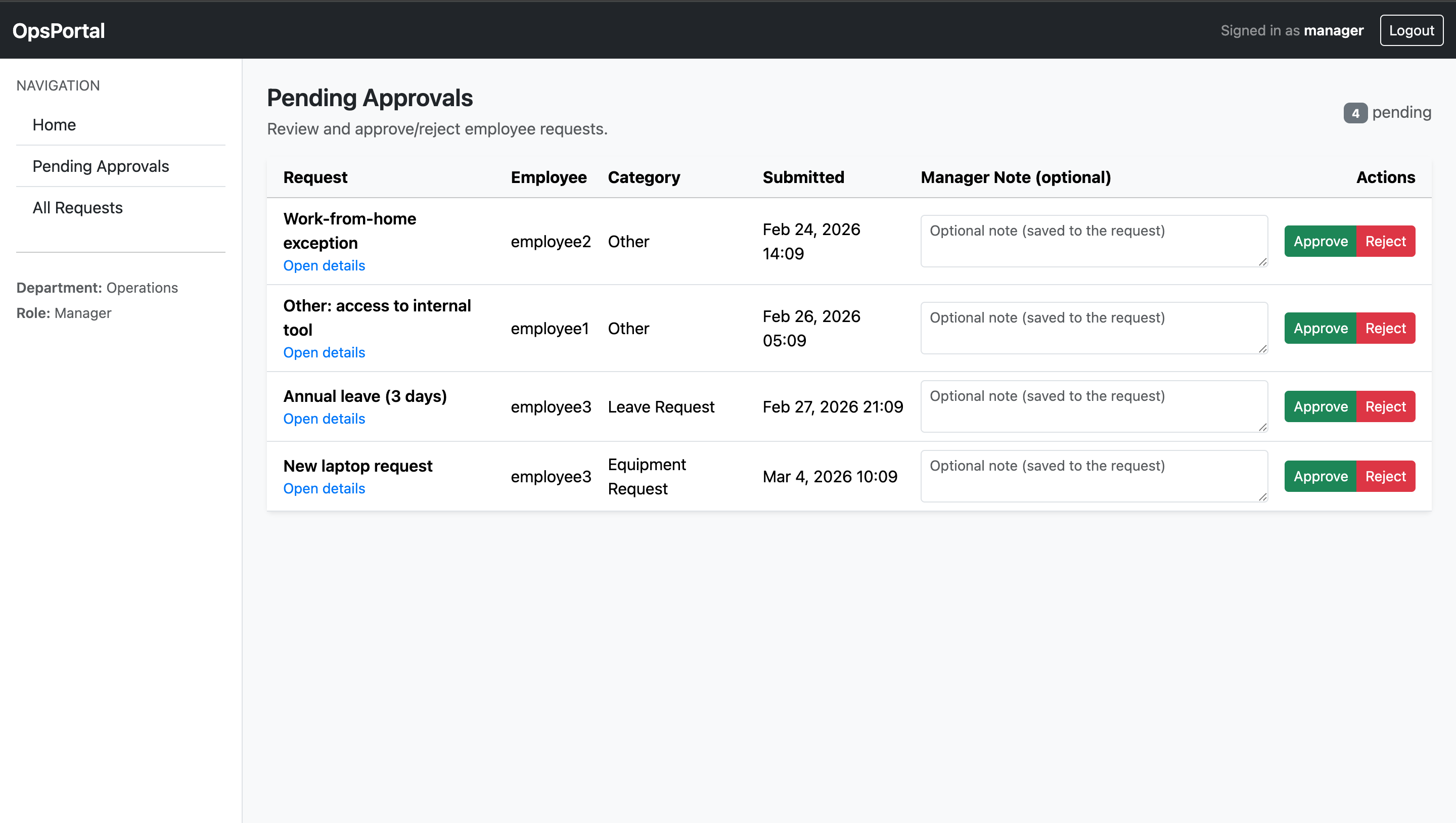This screenshot has width=1456, height=823.
Task: Approve the Work-from-home exception request
Action: (x=1321, y=241)
